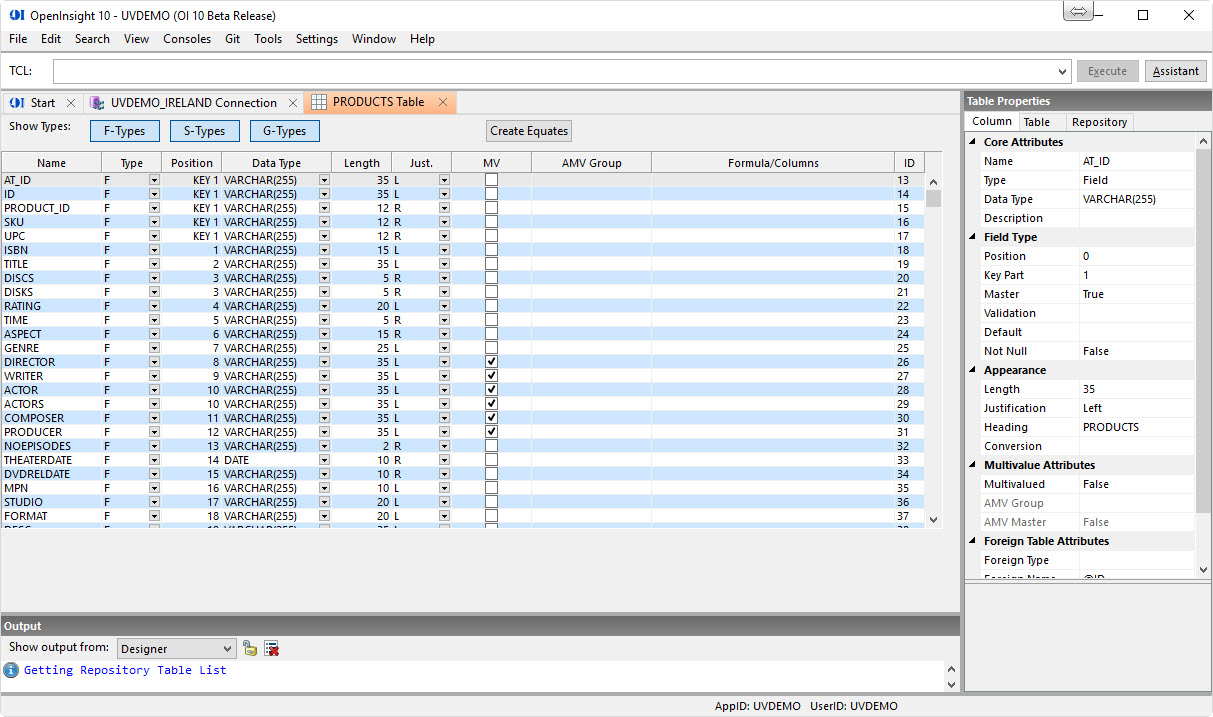Viewport: 1213px width, 717px height.
Task: Collapse the Appearance section
Action: click(973, 370)
